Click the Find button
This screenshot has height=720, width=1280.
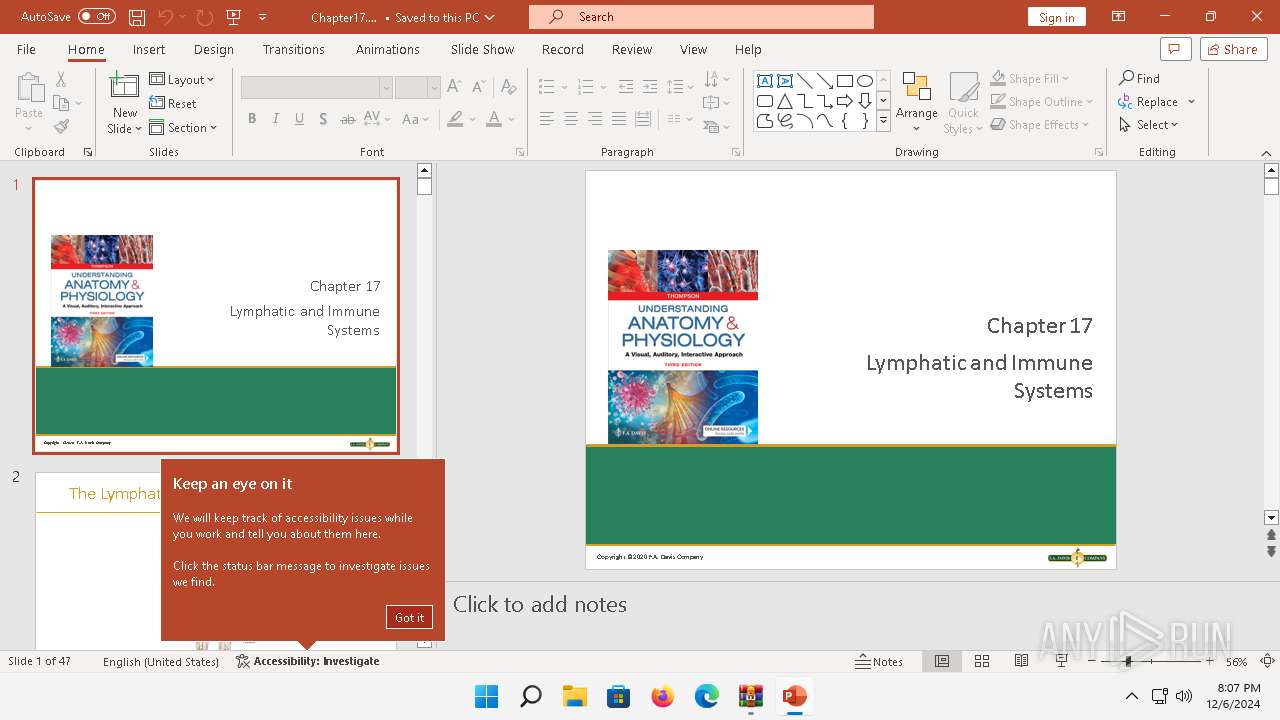coord(1139,78)
